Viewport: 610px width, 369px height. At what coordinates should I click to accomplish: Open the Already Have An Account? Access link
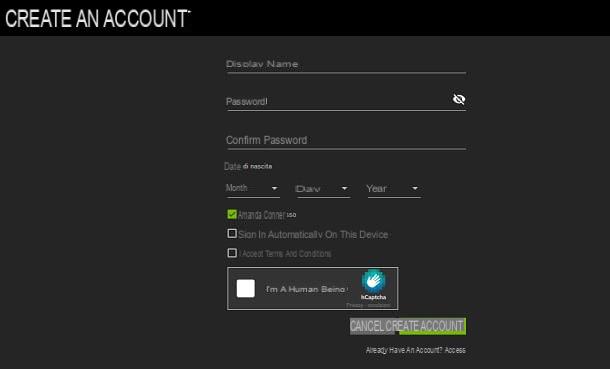[x=415, y=350]
